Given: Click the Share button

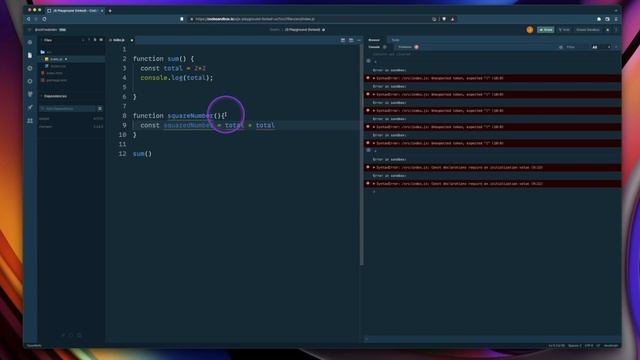Looking at the screenshot, I should click(x=546, y=30).
